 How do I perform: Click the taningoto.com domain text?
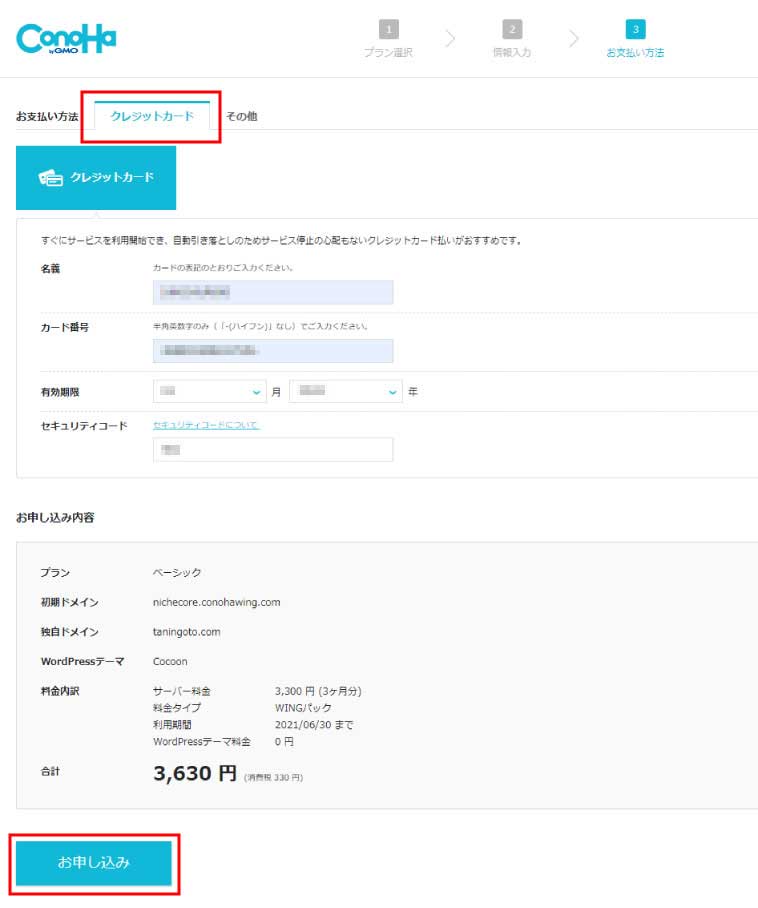tap(187, 632)
